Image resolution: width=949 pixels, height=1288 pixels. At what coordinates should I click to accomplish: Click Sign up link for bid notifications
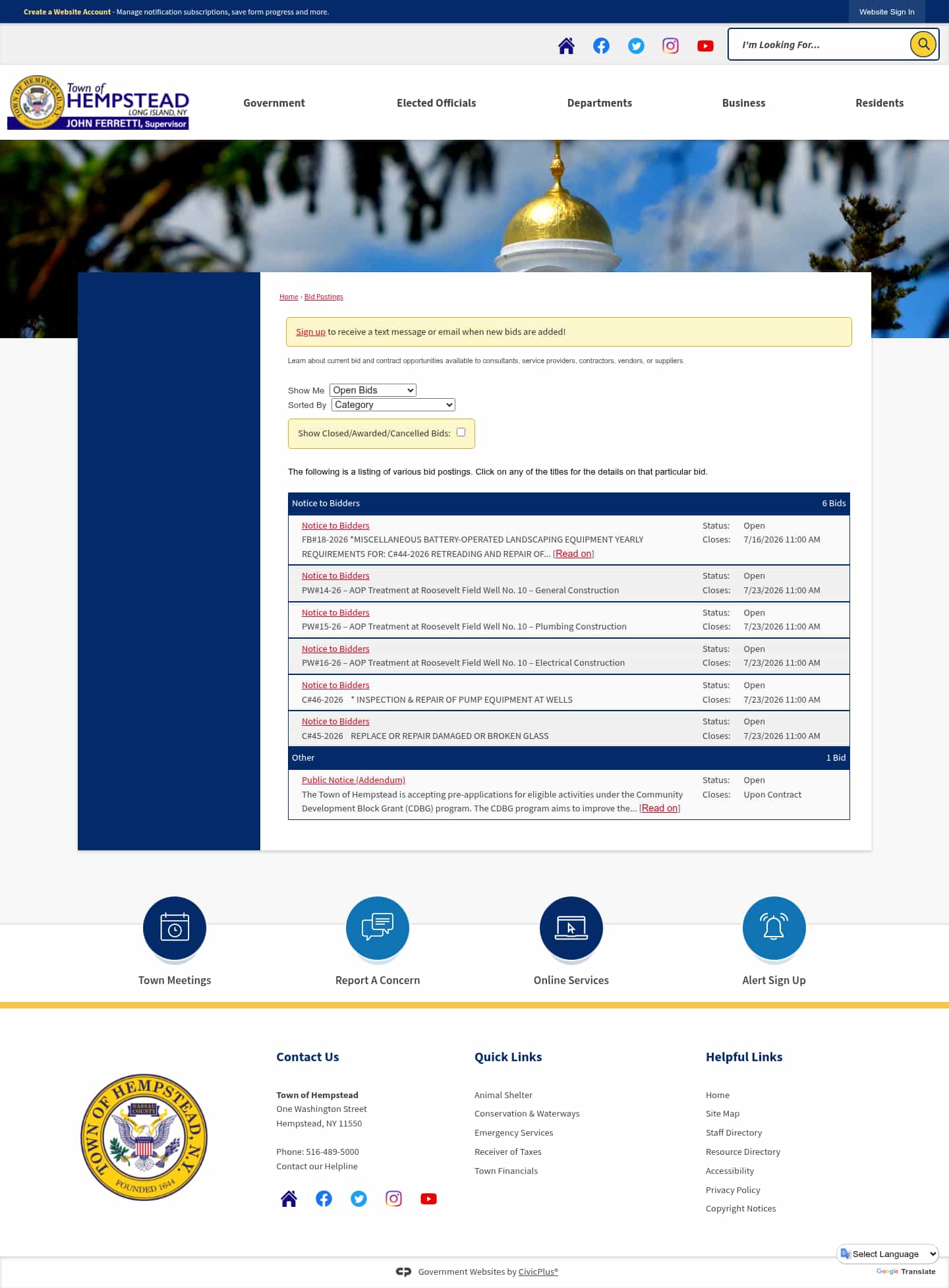click(310, 332)
